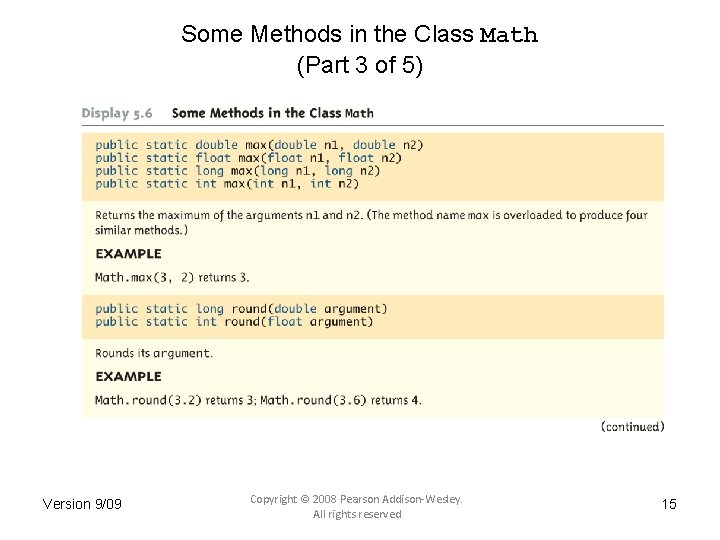This screenshot has height=540, width=720.
Task: Click the "(Part 3 of 5)" subtitle
Action: coord(359,66)
